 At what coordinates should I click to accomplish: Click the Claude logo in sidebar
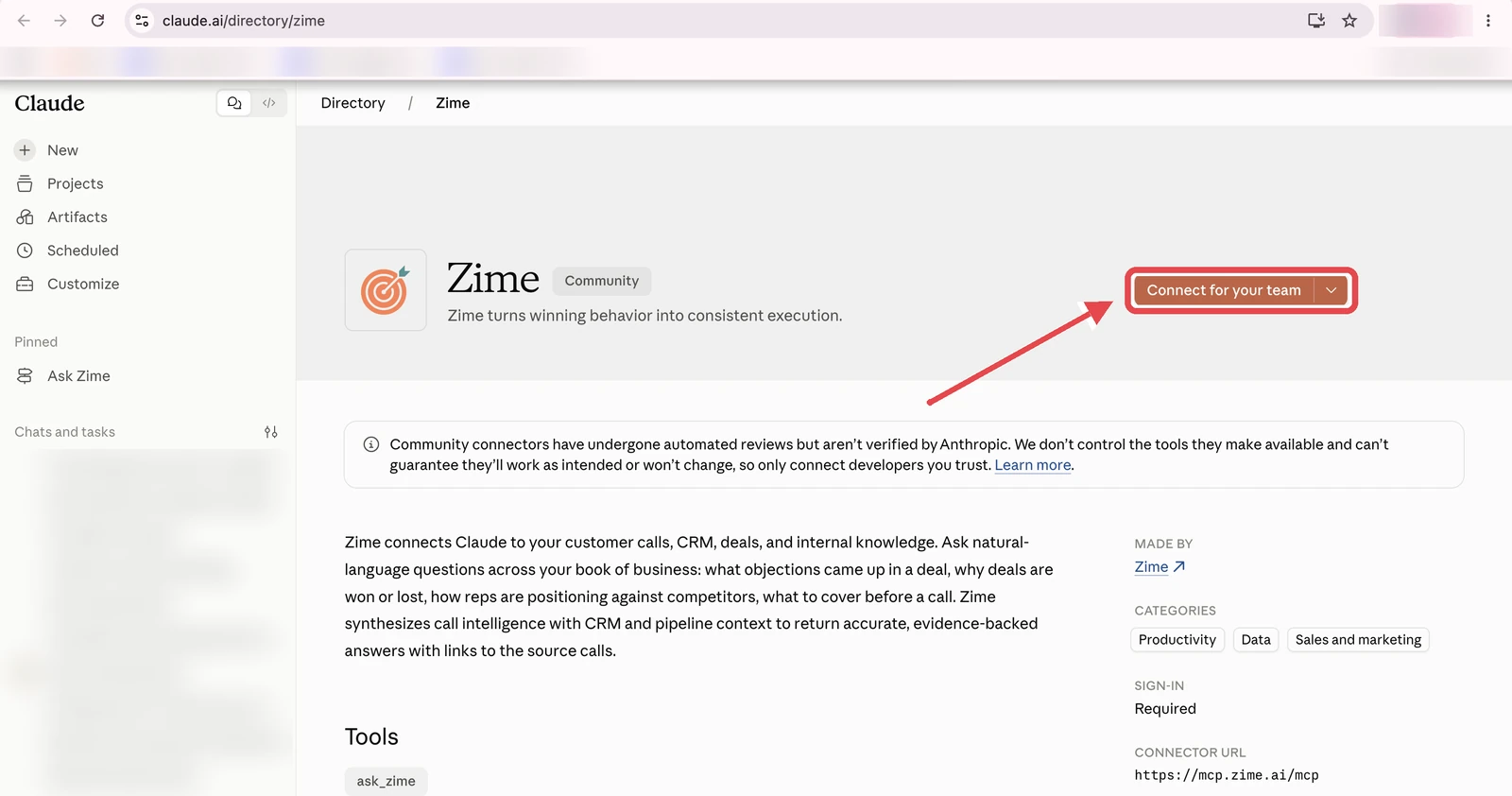[x=49, y=103]
